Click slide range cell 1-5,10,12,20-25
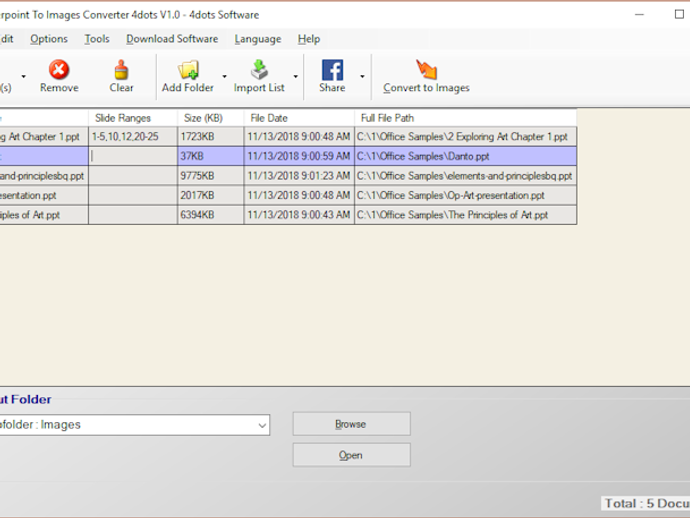Image resolution: width=690 pixels, height=518 pixels. pos(133,137)
